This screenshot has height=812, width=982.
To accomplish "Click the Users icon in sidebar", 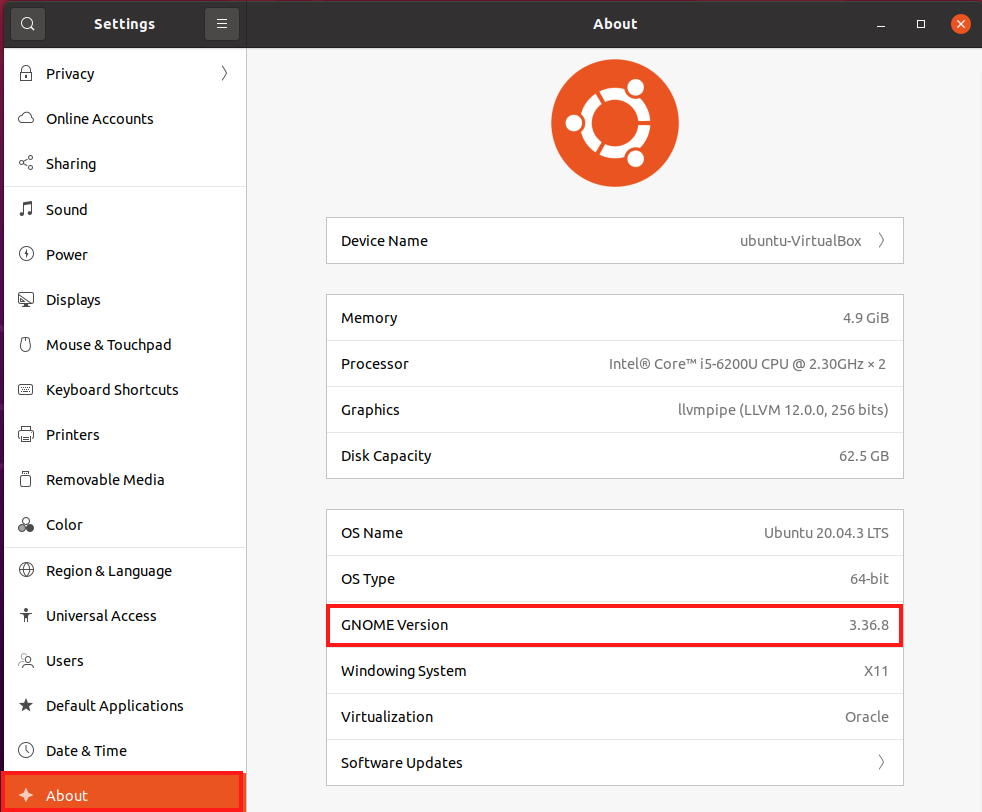I will (x=26, y=660).
